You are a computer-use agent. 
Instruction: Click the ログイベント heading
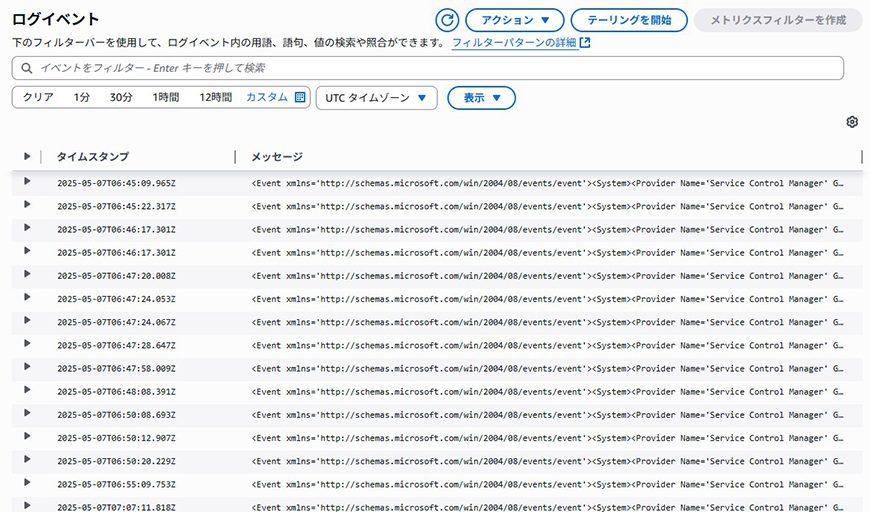coord(55,19)
